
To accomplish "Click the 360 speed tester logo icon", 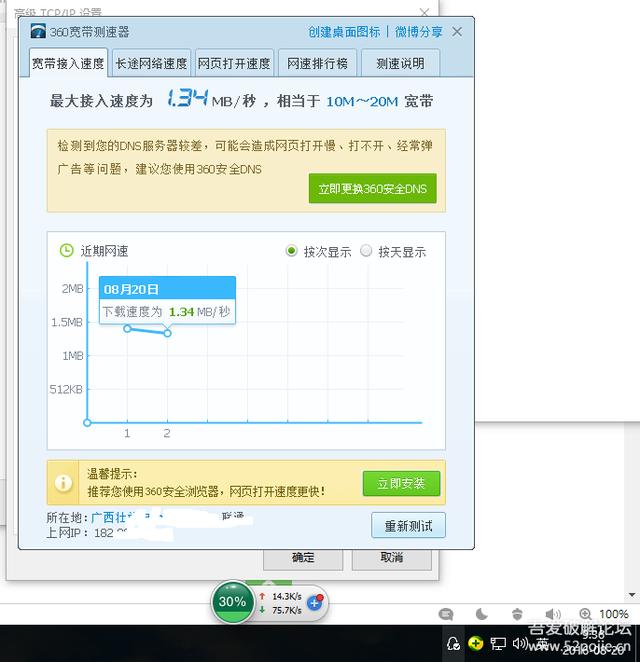I will (38, 32).
